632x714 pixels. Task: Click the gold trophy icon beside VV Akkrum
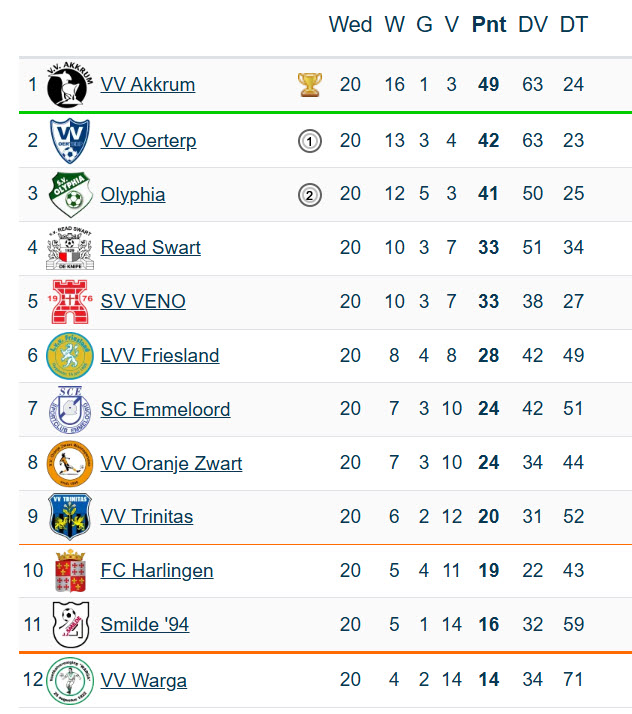(310, 84)
